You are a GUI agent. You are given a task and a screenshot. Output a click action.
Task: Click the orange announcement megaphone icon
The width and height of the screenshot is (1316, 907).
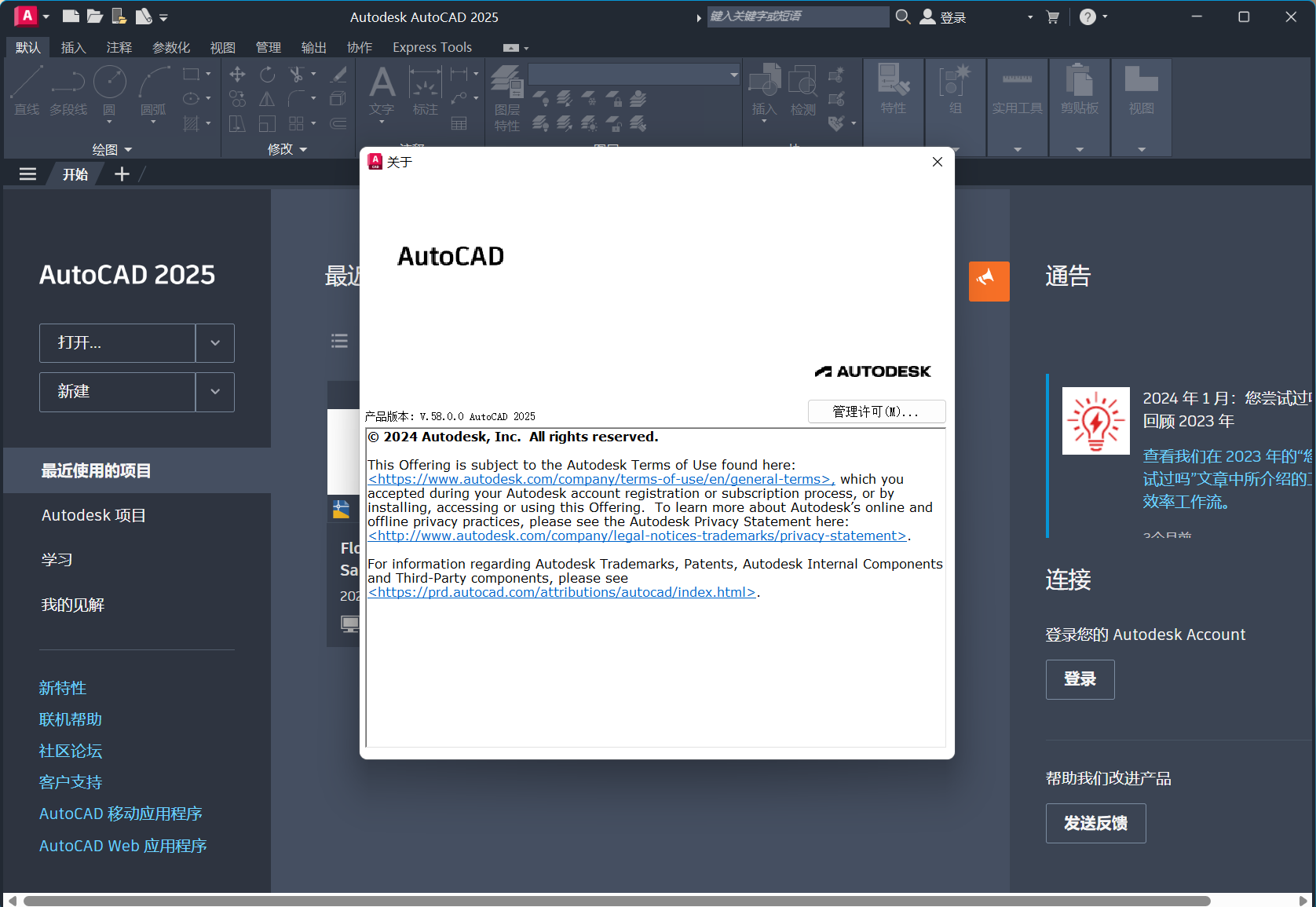coord(989,281)
